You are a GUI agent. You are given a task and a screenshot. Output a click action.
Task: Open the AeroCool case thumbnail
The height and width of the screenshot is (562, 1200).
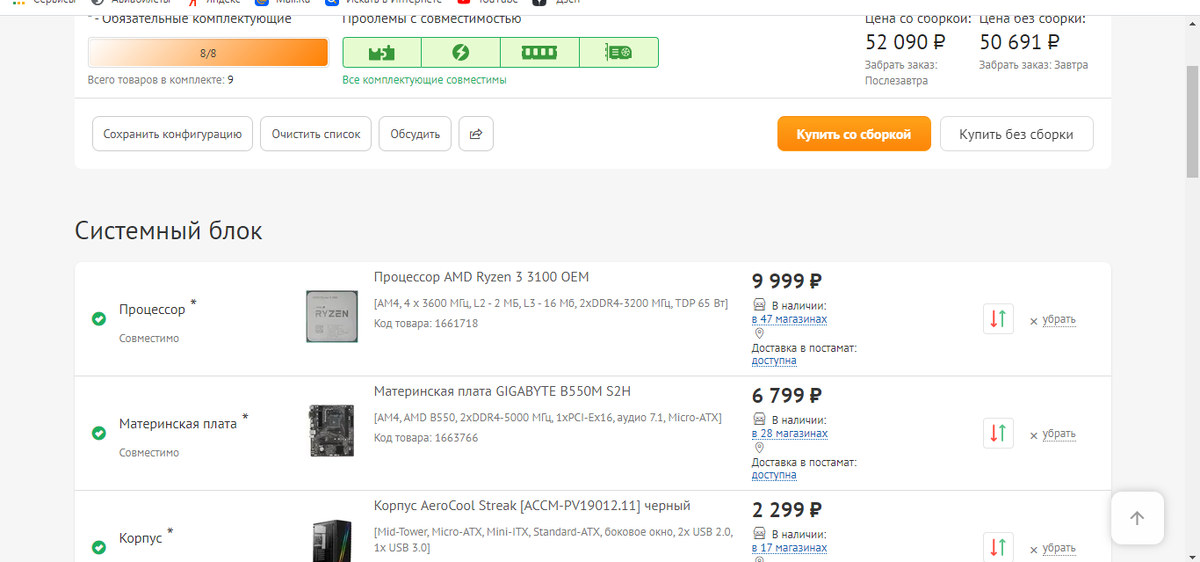point(332,541)
